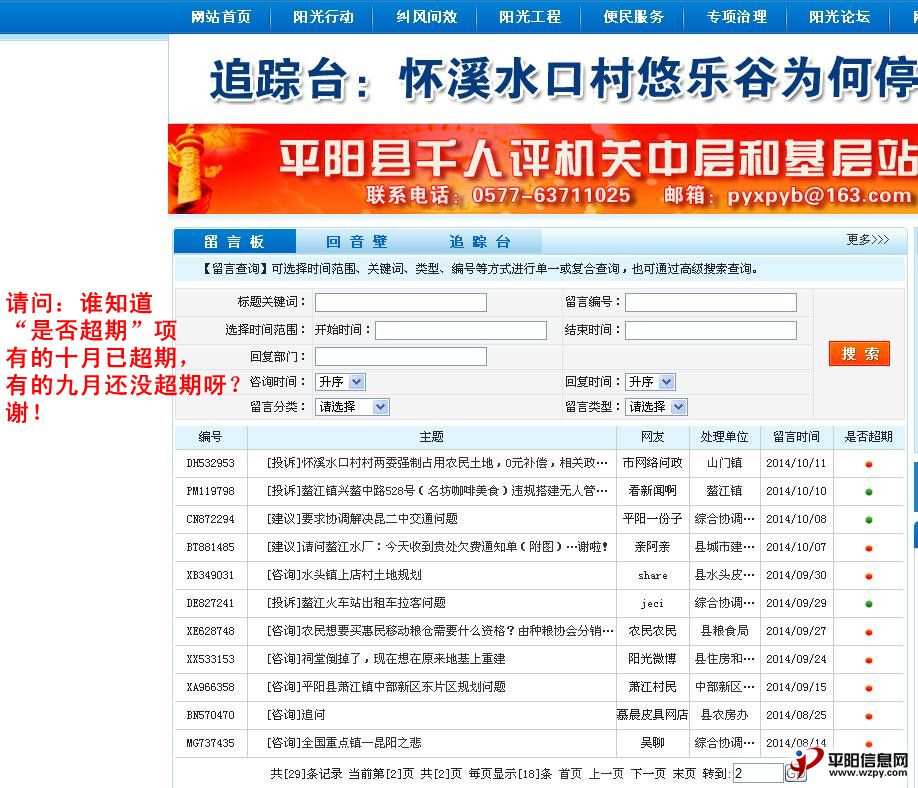Open the complaint 鳌江火车站出租车拉客问题
Image resolution: width=918 pixels, height=788 pixels.
coord(356,602)
